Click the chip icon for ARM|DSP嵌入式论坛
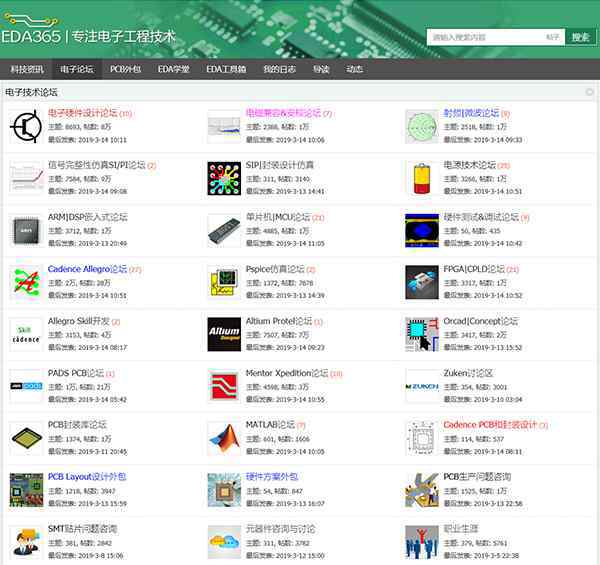 coord(25,229)
